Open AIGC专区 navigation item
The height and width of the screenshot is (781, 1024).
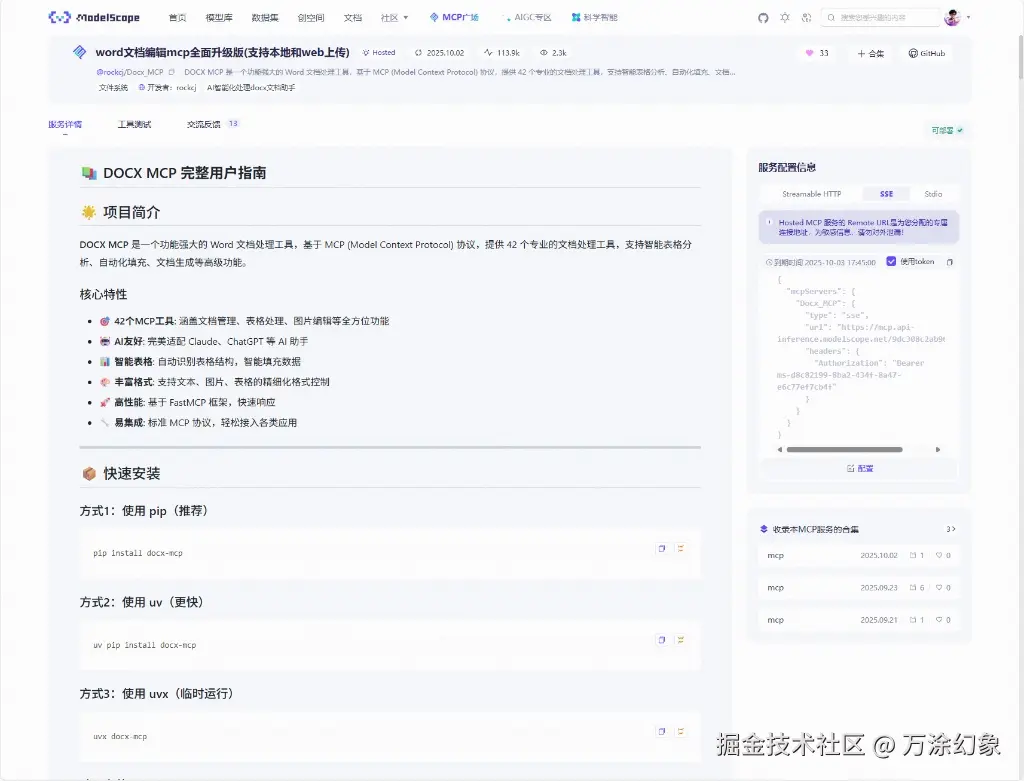(526, 18)
